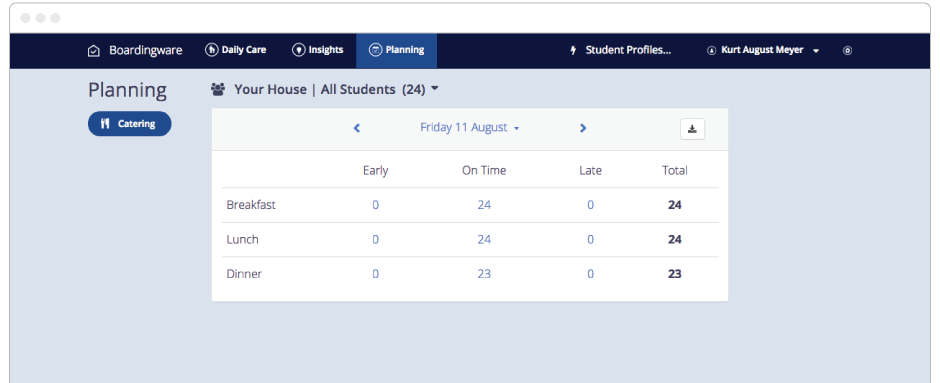Expand the Your House All Students dropdown
The width and height of the screenshot is (940, 383).
325,89
